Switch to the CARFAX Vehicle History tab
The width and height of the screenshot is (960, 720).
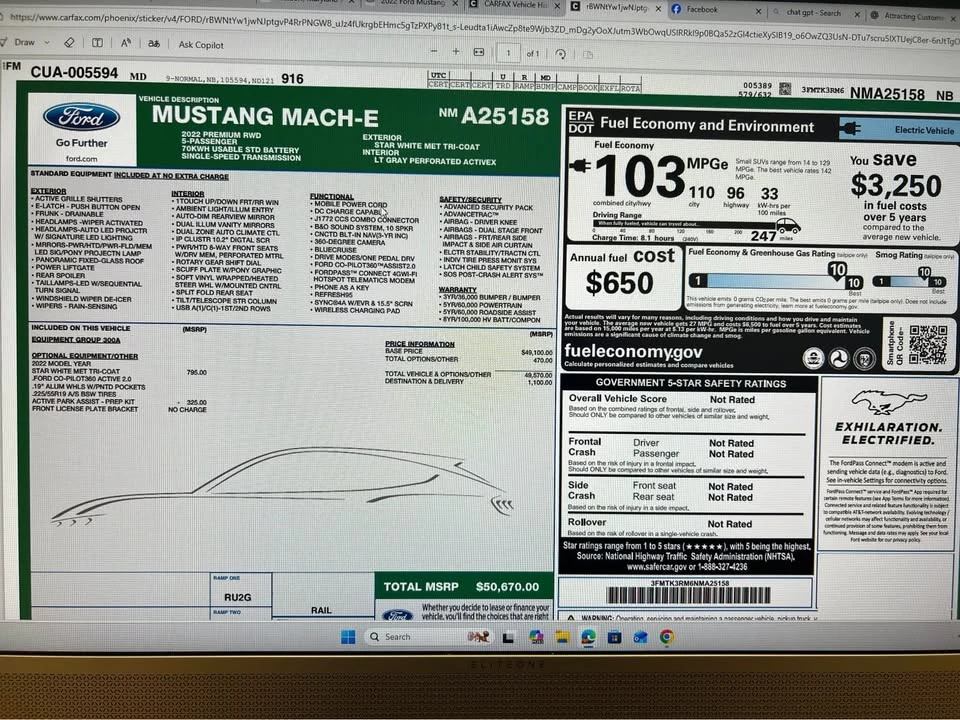tap(515, 4)
